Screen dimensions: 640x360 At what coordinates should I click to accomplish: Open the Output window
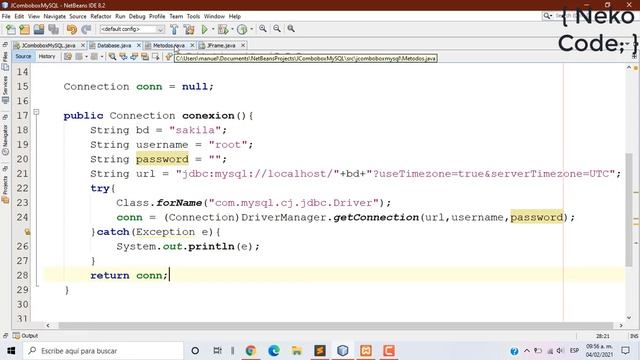tap(25, 336)
